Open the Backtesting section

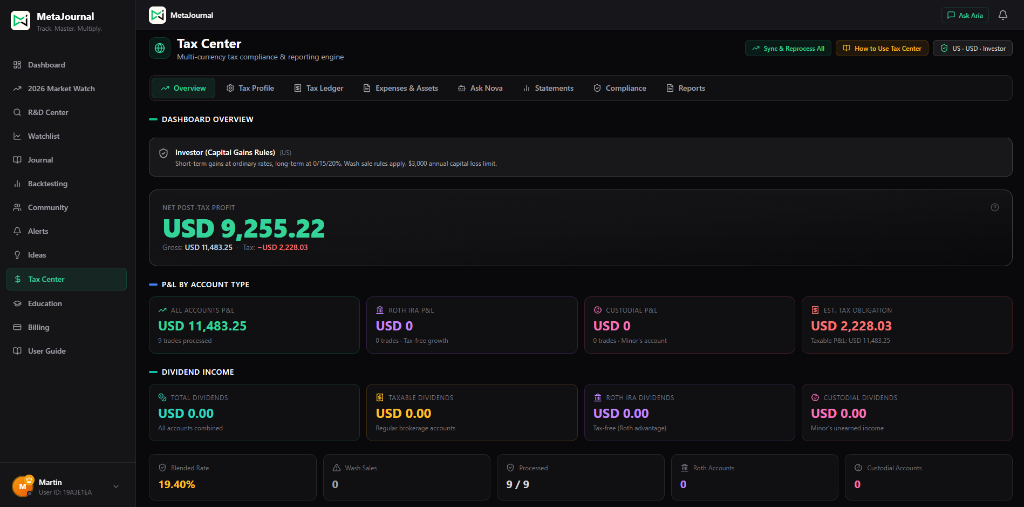coord(67,184)
